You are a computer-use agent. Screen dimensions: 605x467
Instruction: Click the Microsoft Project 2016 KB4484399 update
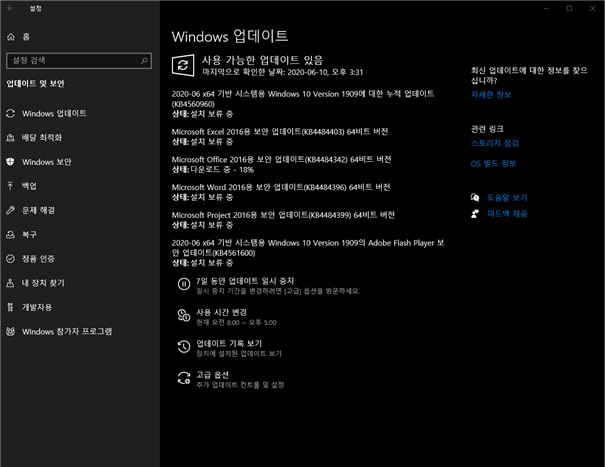(283, 215)
